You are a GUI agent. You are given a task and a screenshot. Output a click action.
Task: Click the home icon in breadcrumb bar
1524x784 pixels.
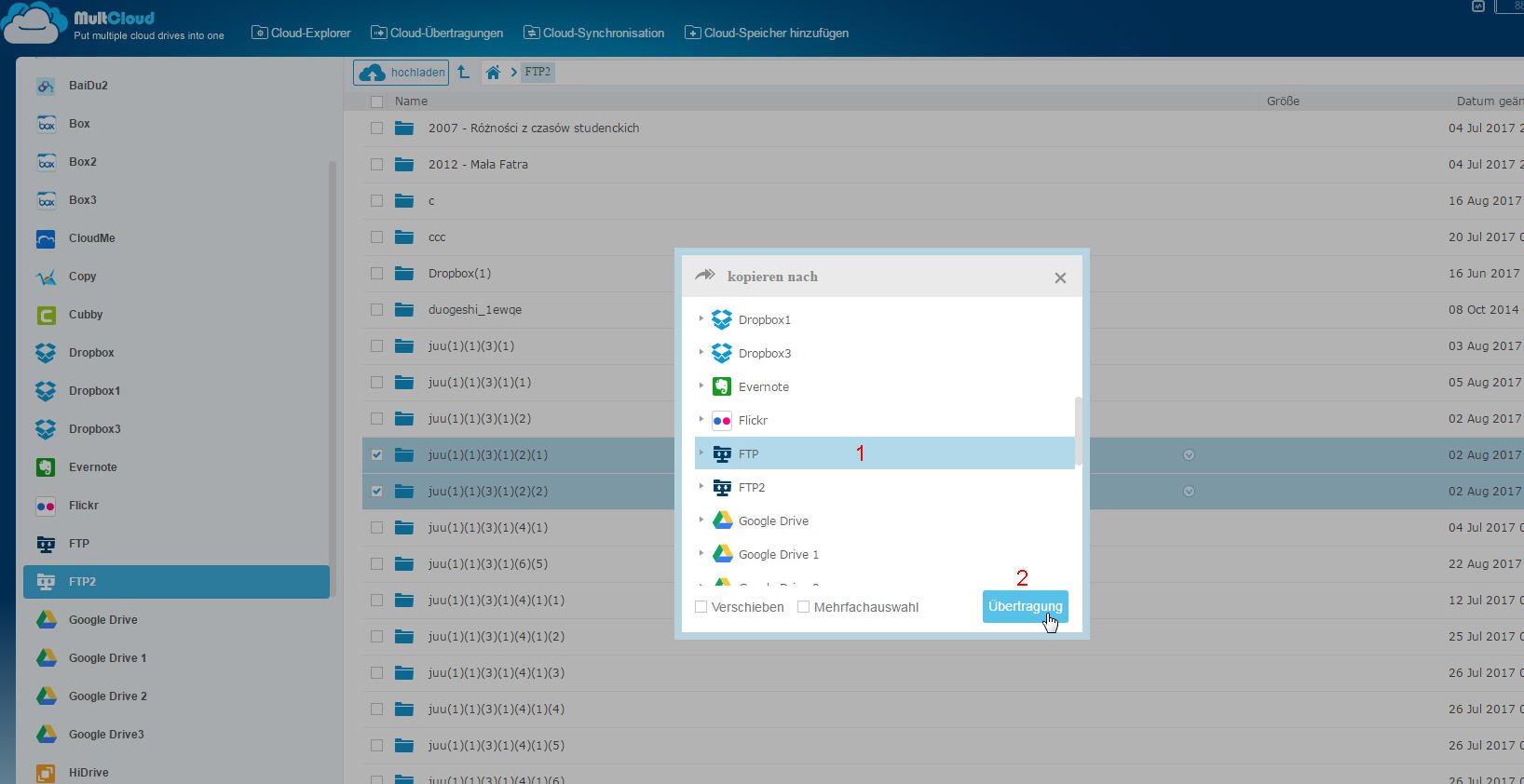pos(493,73)
